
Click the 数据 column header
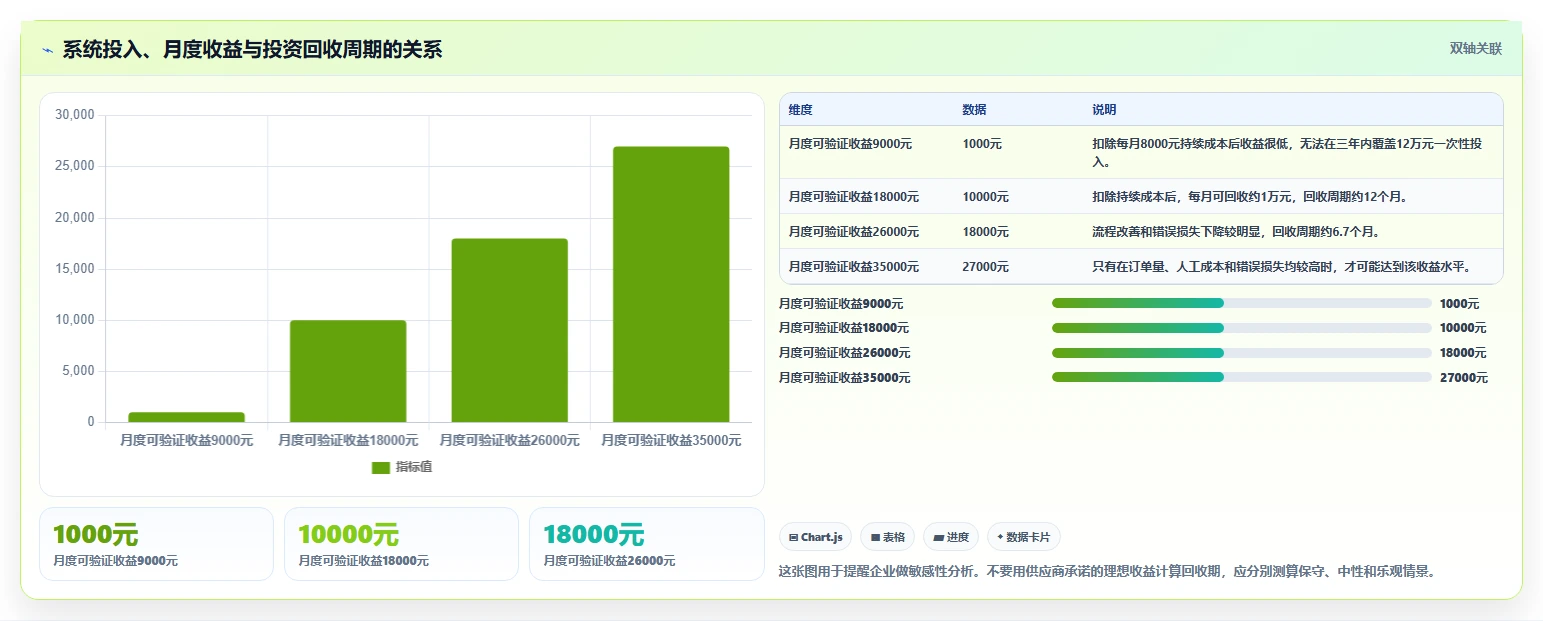point(974,110)
